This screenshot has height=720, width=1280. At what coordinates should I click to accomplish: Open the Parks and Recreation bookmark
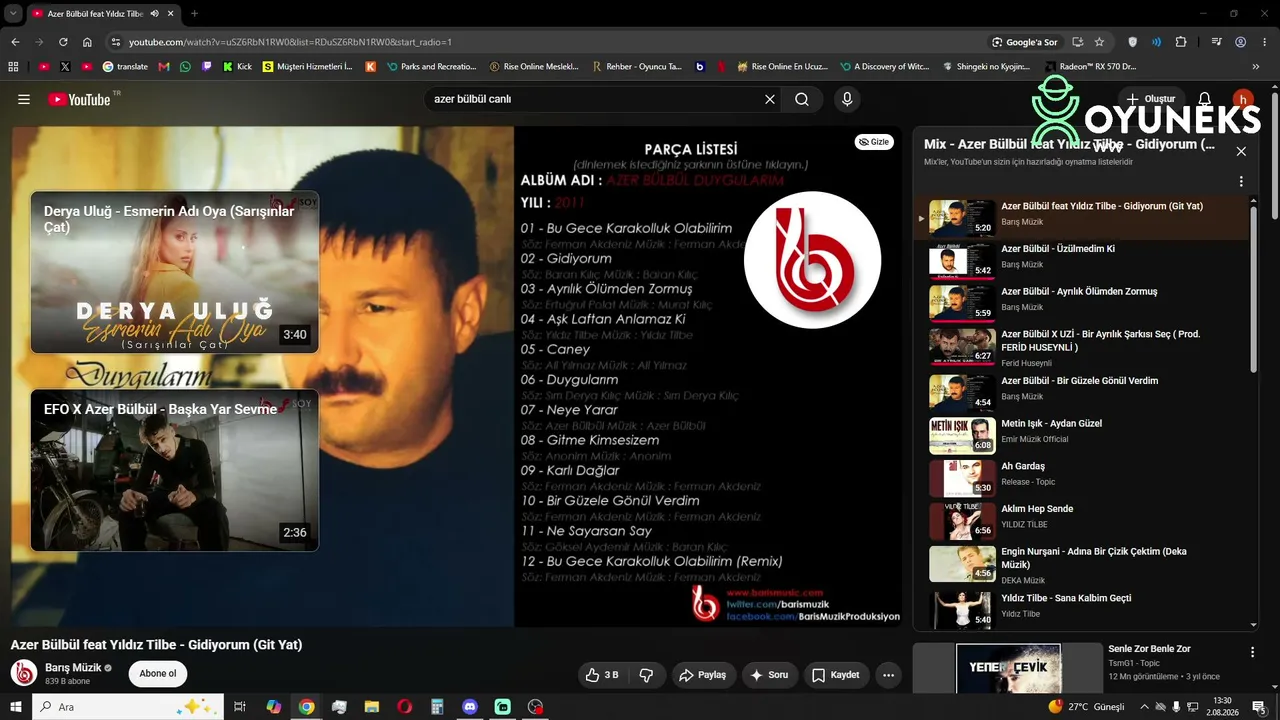click(431, 67)
